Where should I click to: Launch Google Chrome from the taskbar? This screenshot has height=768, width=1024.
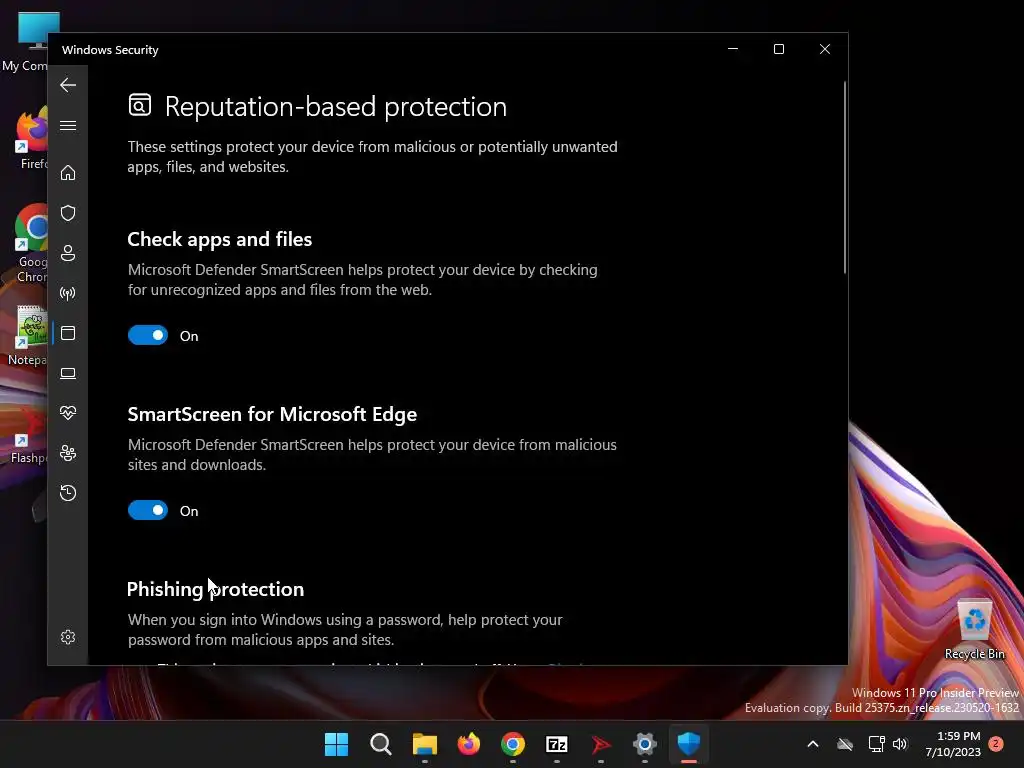tap(513, 744)
